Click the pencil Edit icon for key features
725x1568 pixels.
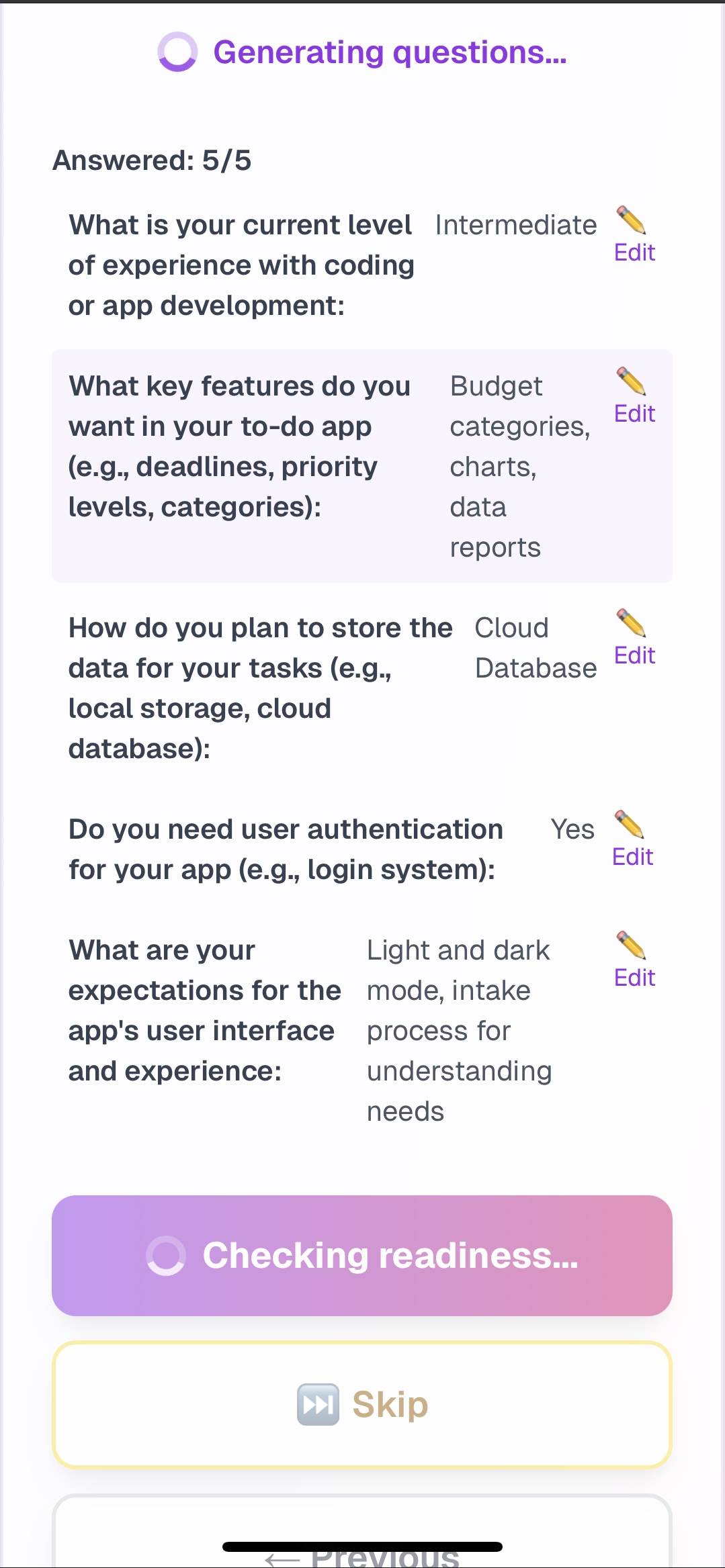coord(632,383)
